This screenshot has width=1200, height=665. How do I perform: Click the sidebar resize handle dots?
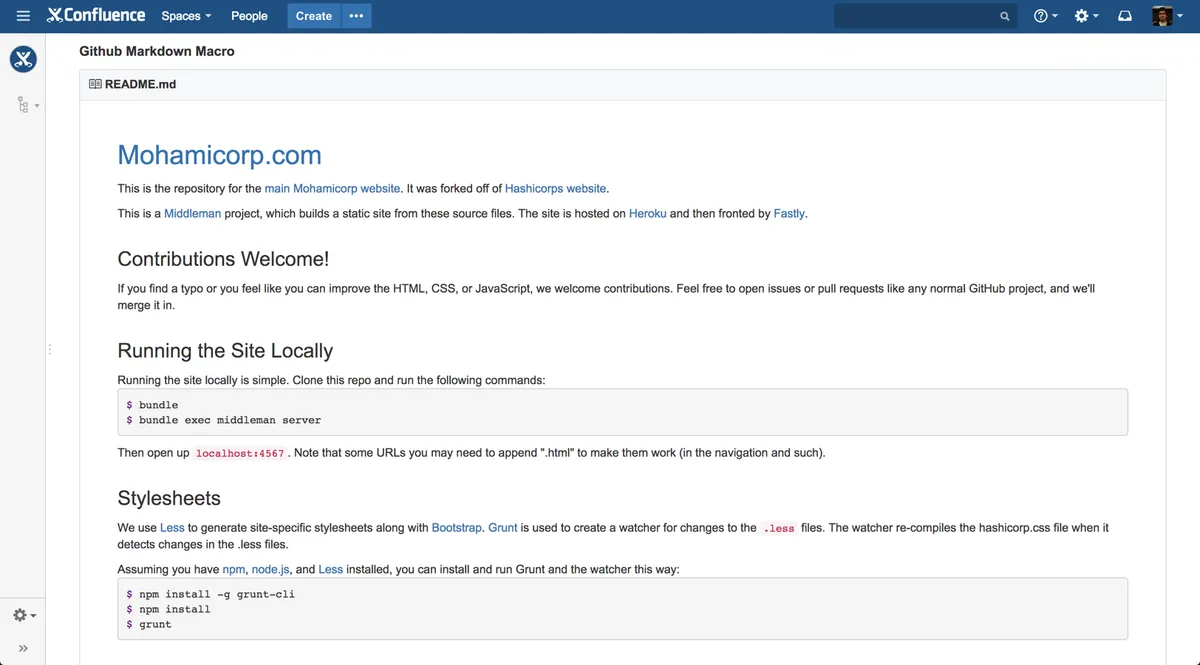click(49, 349)
